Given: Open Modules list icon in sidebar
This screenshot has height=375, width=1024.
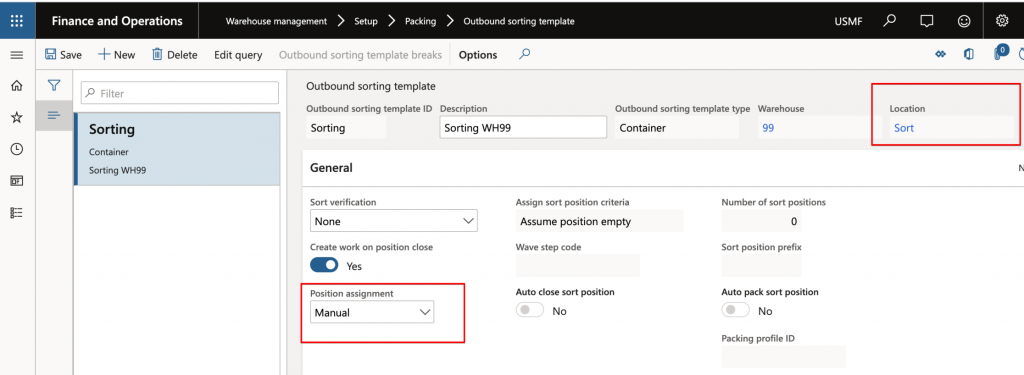Looking at the screenshot, I should click(x=17, y=212).
